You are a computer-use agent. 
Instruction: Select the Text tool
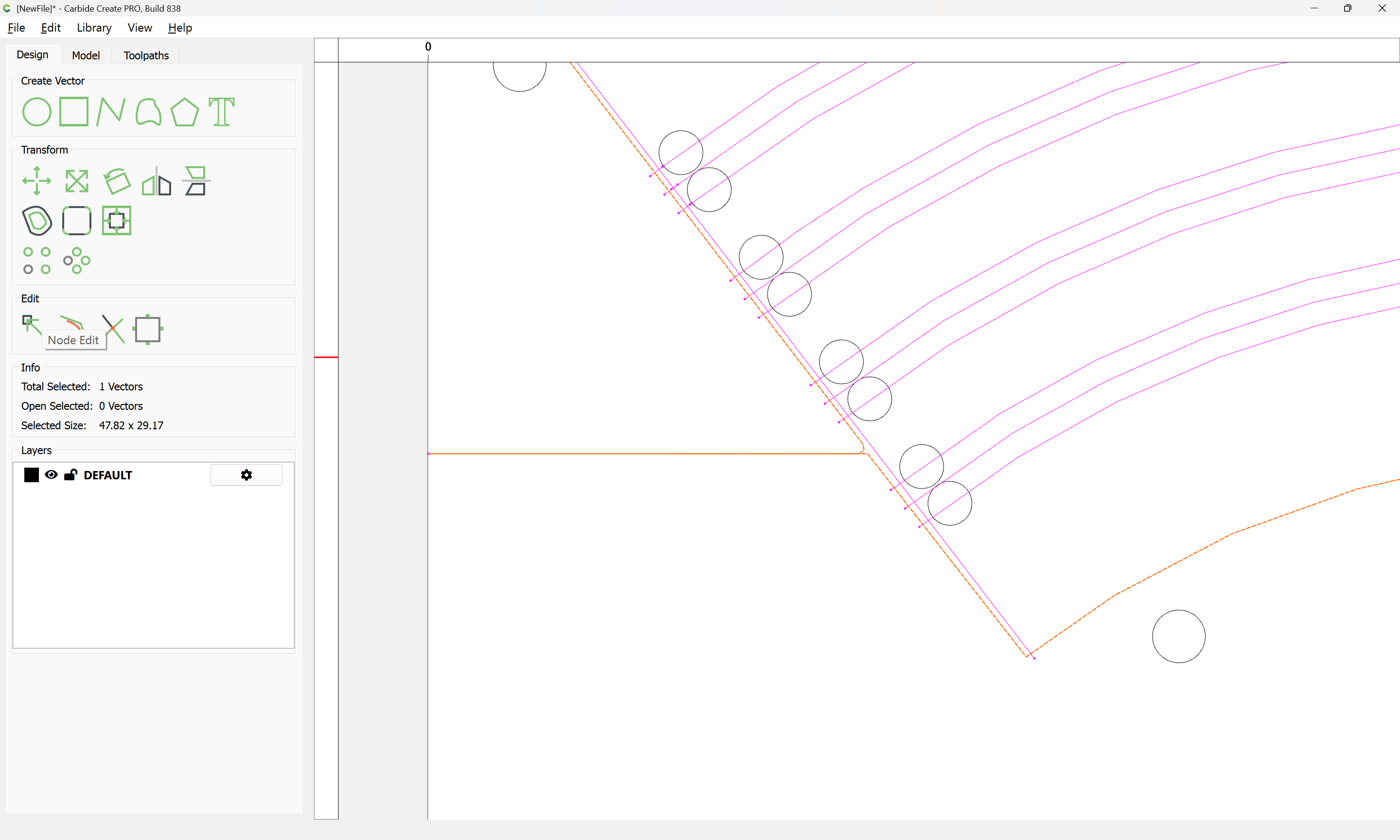(221, 111)
